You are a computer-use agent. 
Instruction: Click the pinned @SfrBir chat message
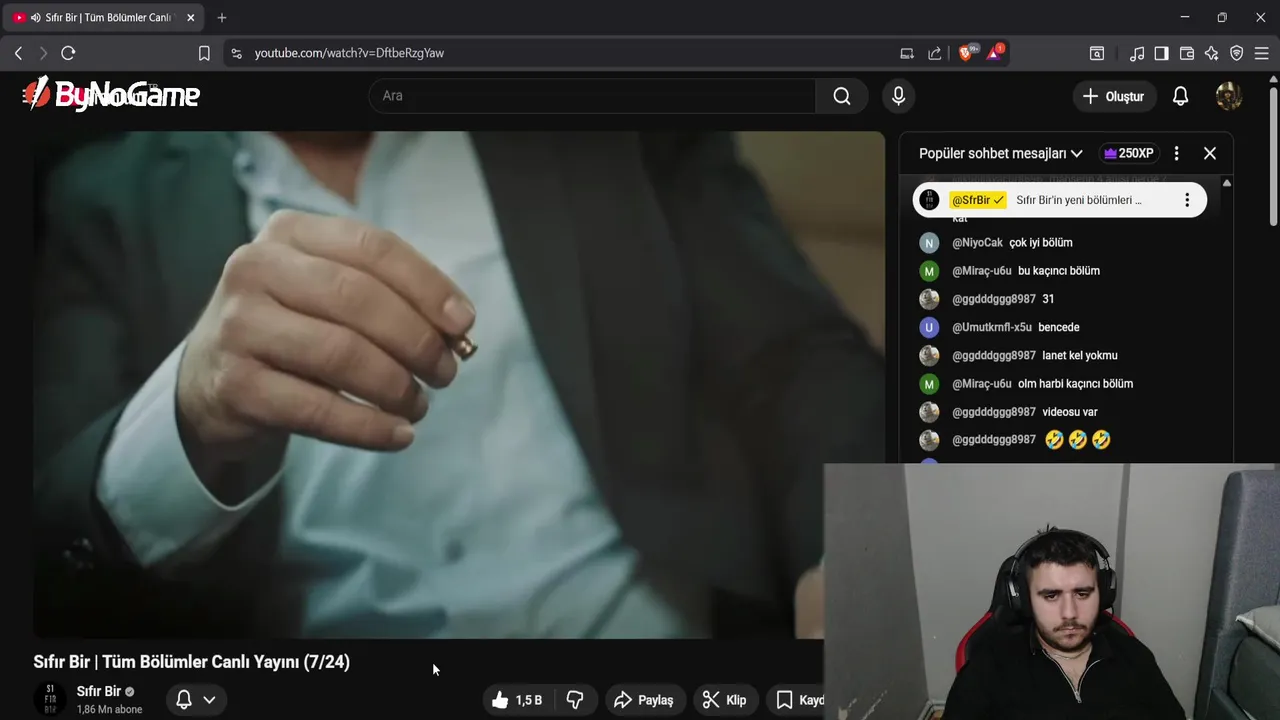1060,200
